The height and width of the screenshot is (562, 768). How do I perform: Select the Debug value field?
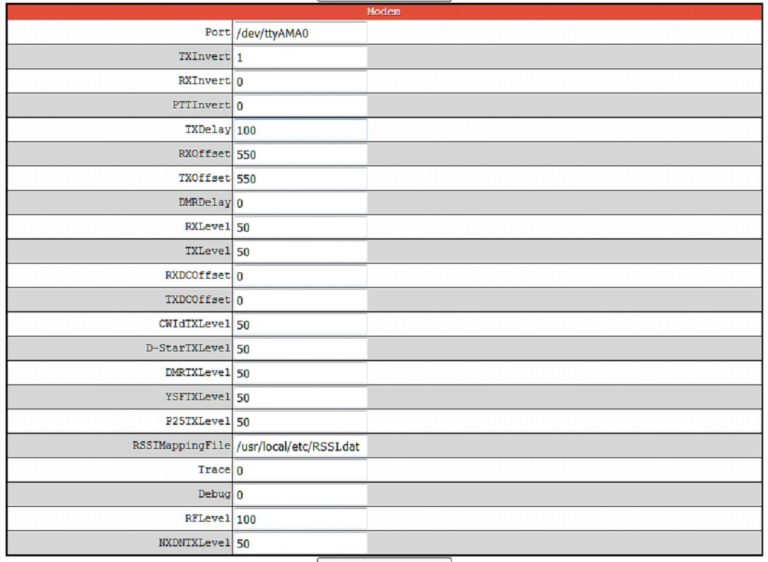[300, 494]
